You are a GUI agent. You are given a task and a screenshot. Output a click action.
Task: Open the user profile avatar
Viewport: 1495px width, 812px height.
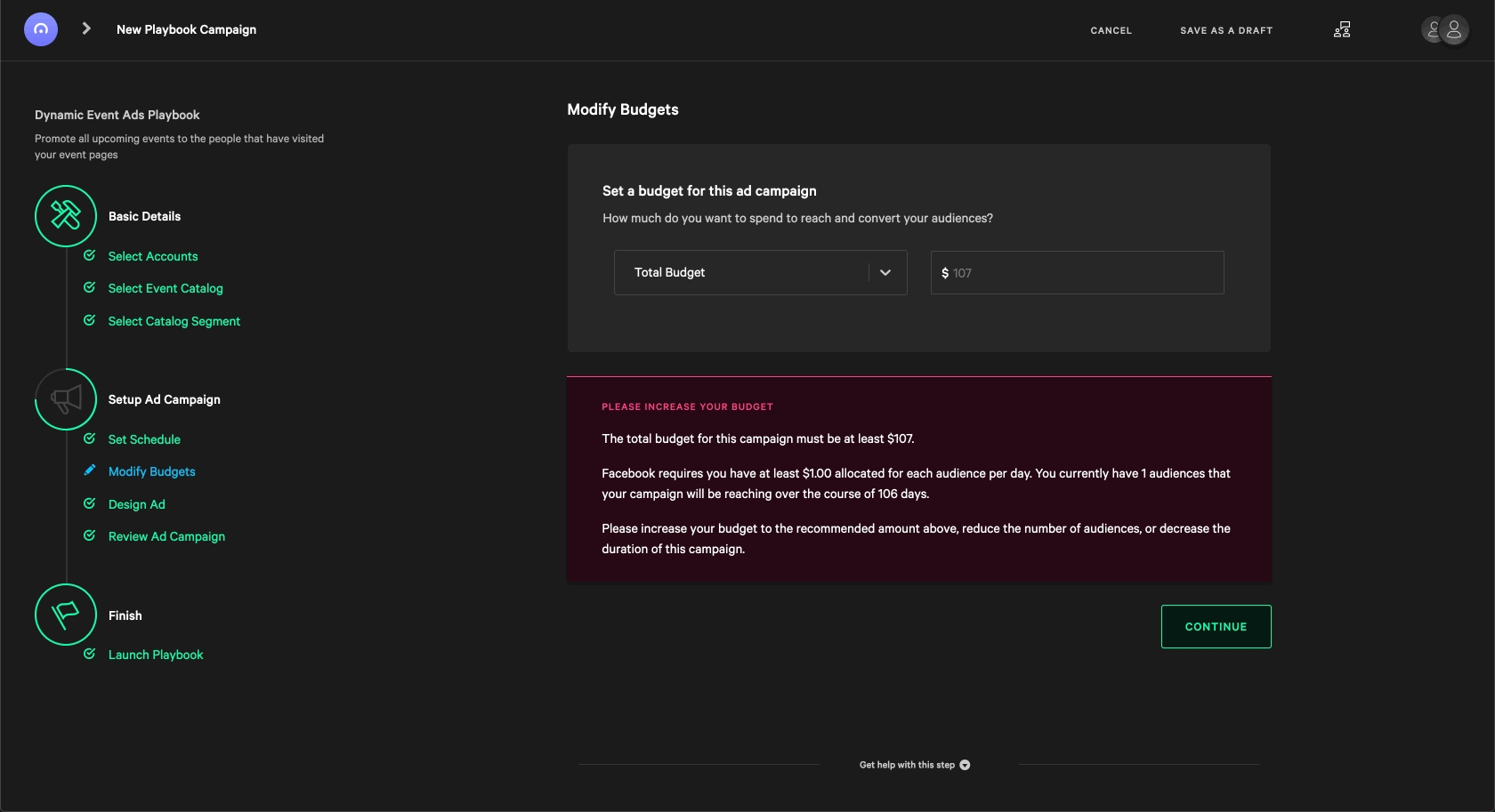[1453, 30]
